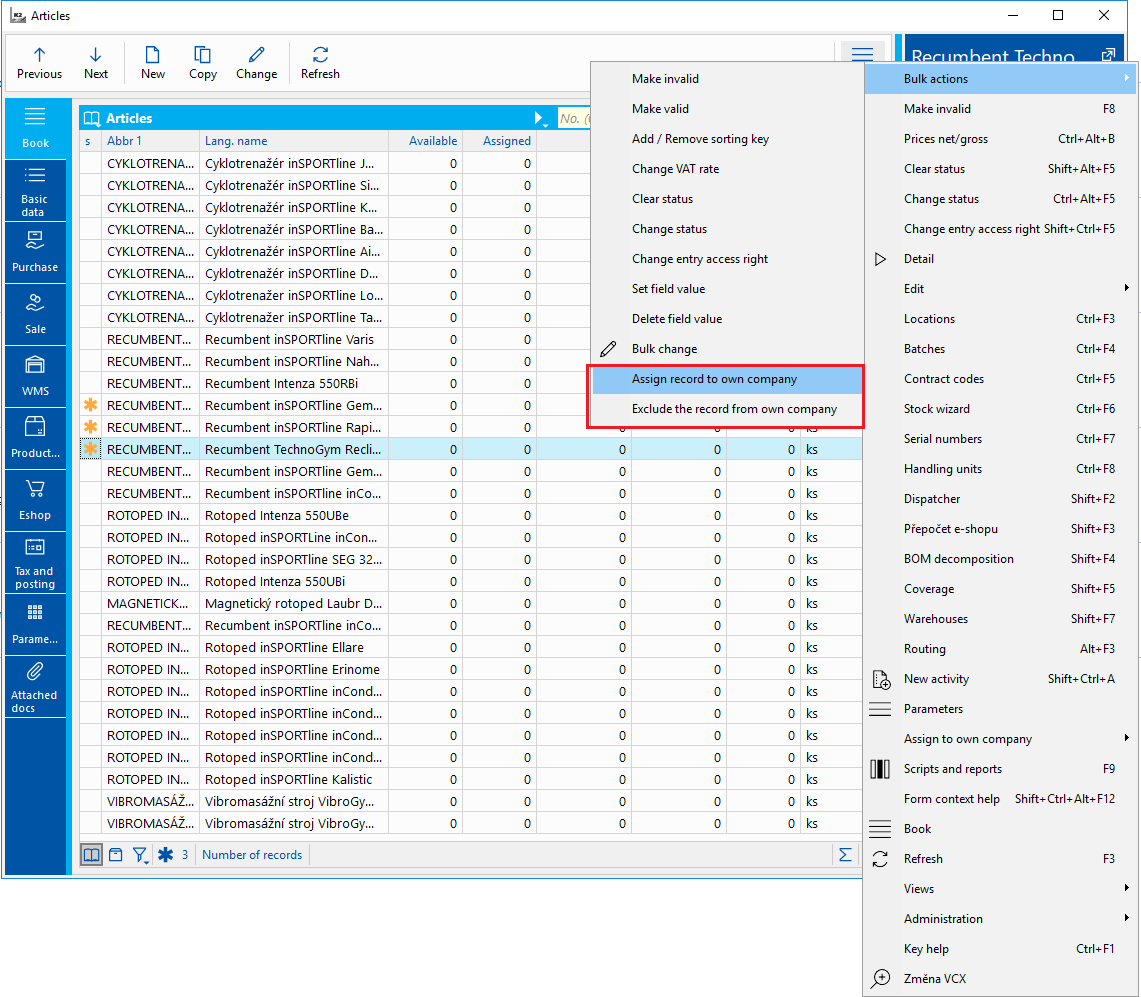Select Key help from the menu

point(999,949)
